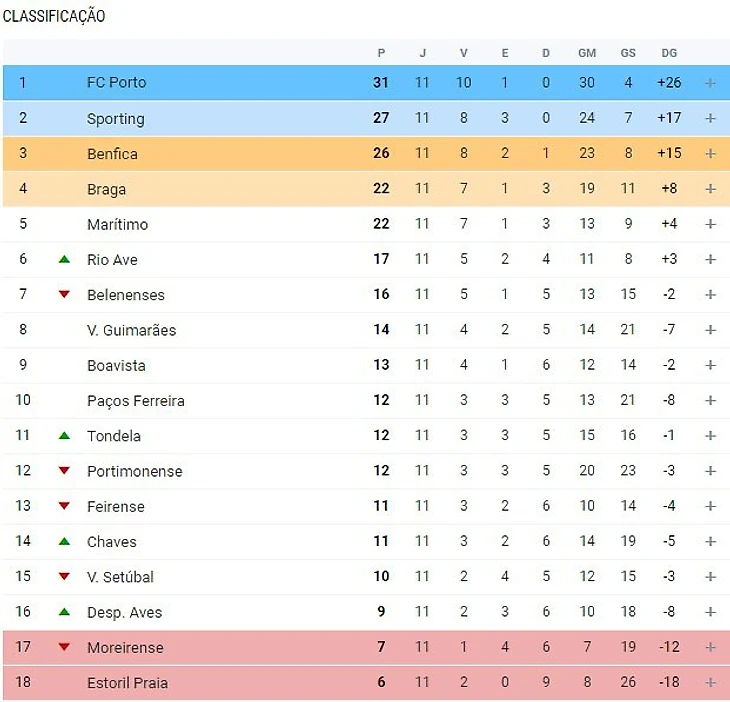Click the green up arrow beside Desp. Aves
The image size is (730, 702).
coord(64,612)
